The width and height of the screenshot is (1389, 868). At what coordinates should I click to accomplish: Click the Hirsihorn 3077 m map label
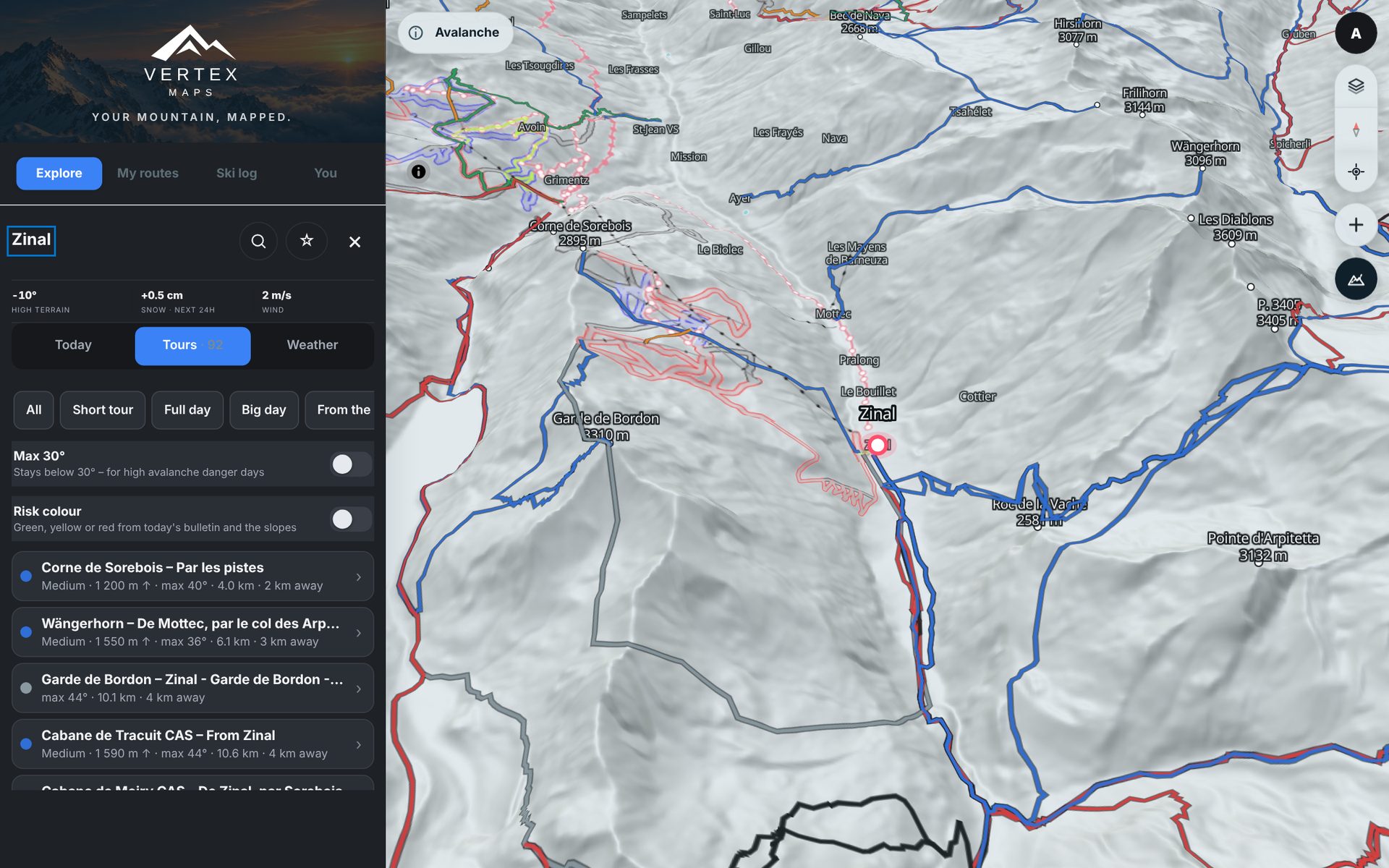coord(1077,30)
